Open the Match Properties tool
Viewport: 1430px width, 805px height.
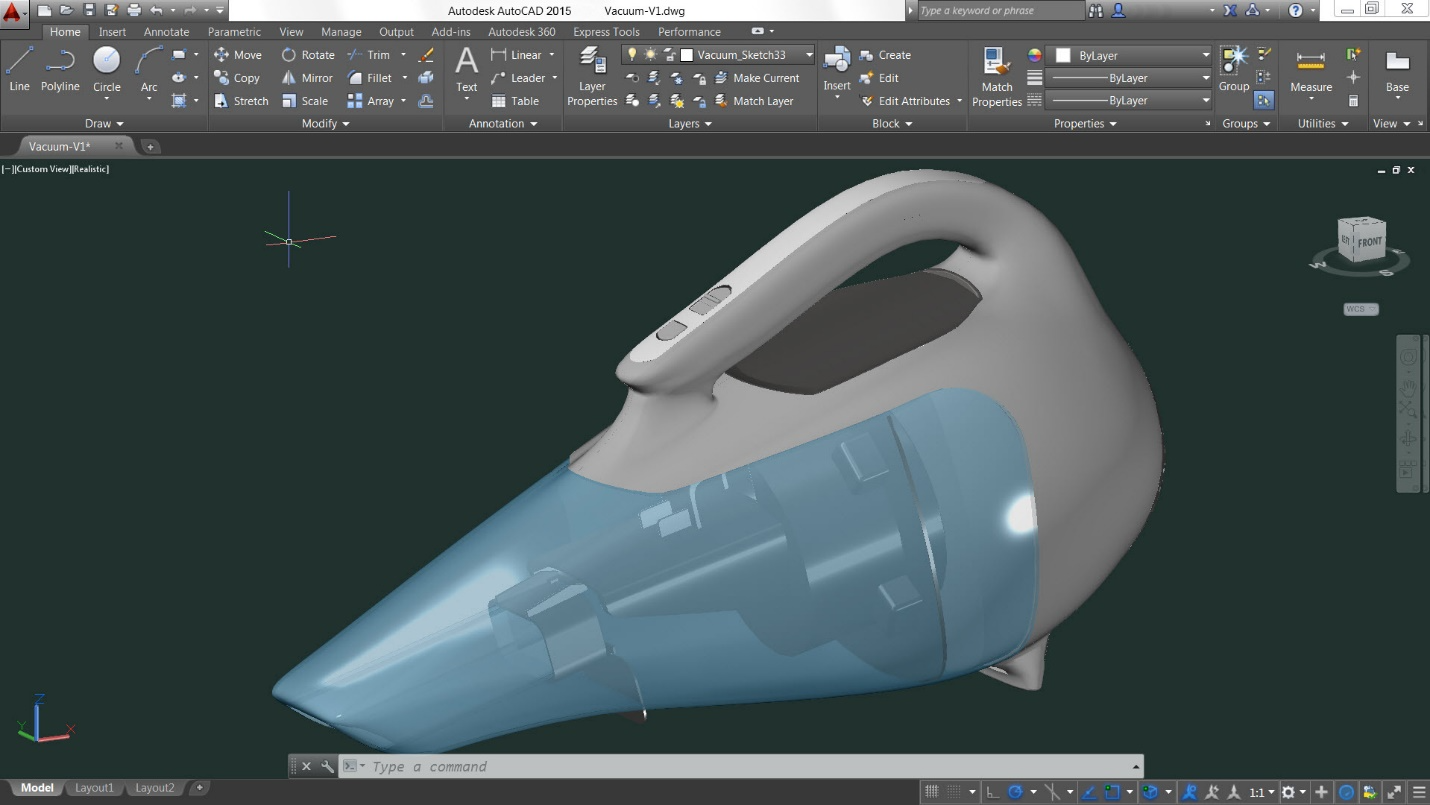pos(996,75)
